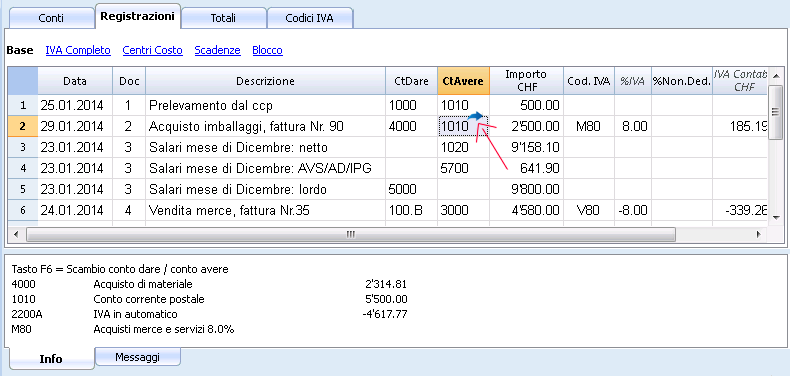Click the Cod. IVA column header

point(588,81)
